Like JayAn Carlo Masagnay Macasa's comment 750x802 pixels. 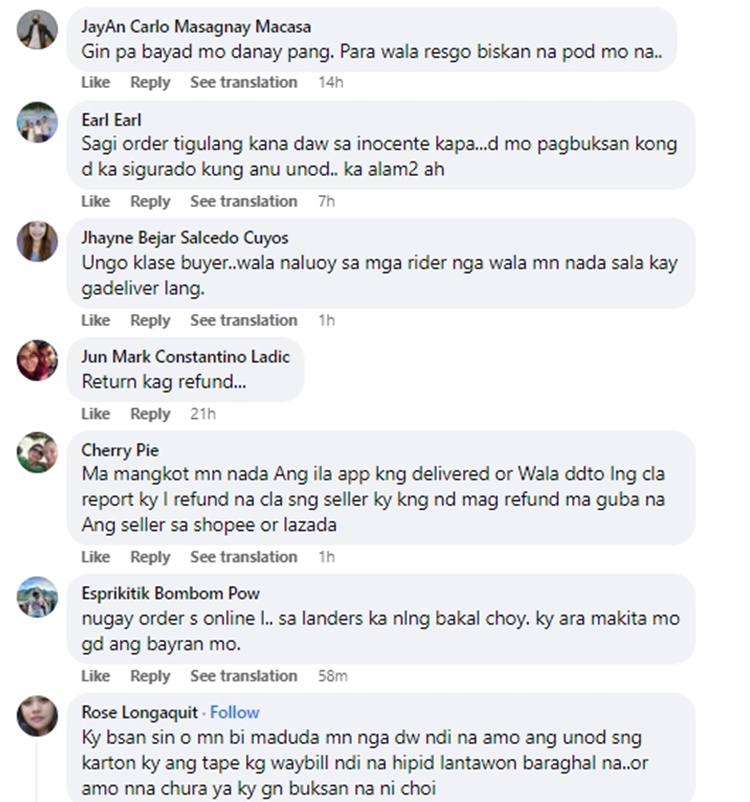[95, 82]
